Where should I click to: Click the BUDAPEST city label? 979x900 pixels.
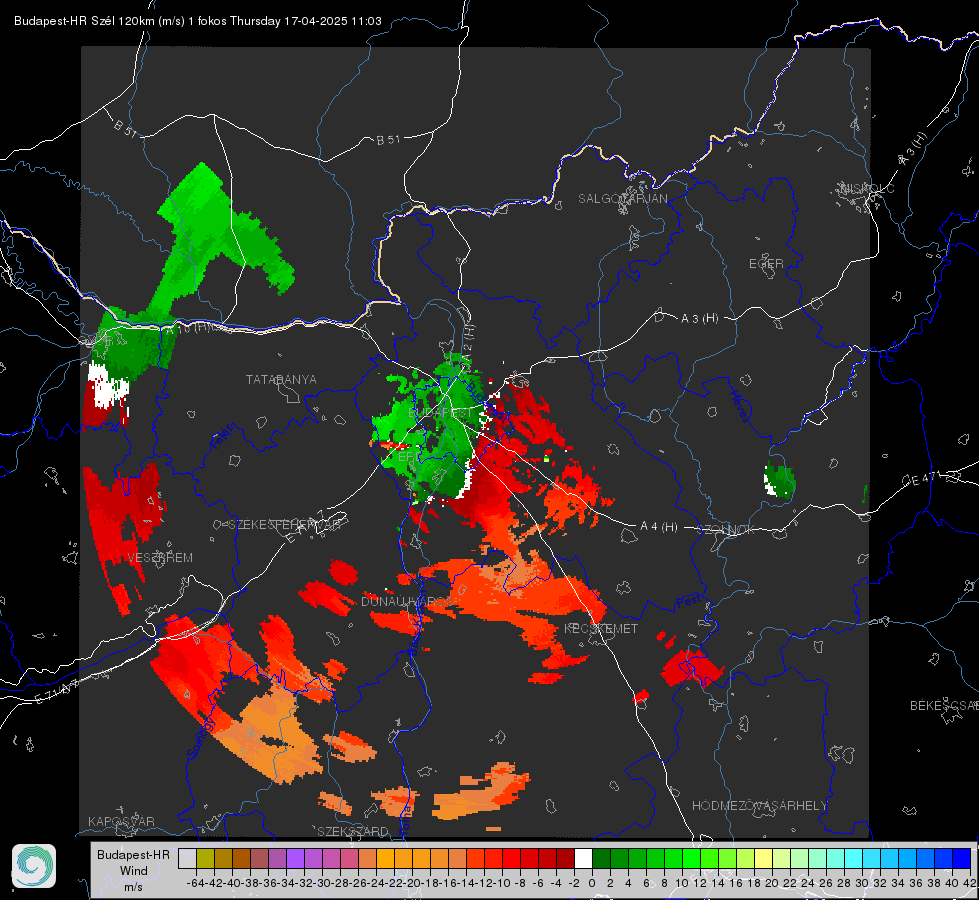point(440,413)
